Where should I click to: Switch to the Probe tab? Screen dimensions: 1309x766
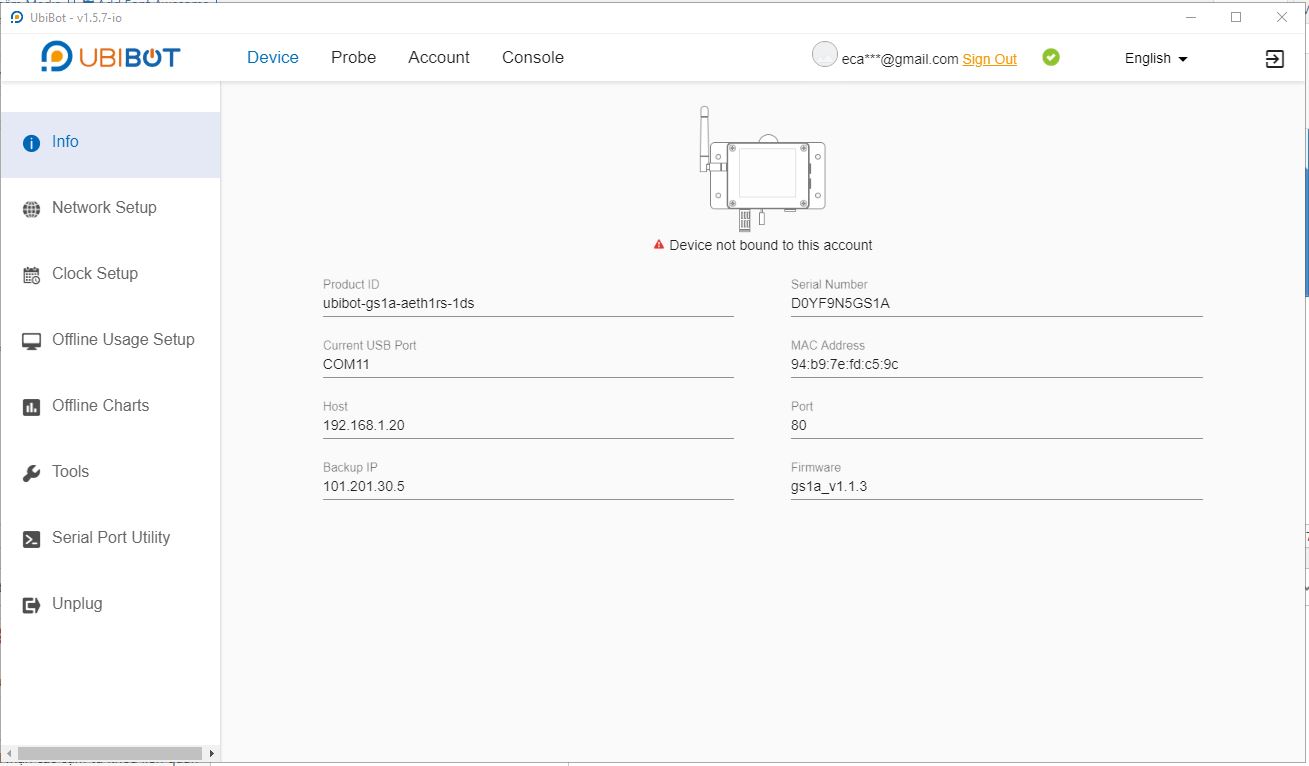353,57
